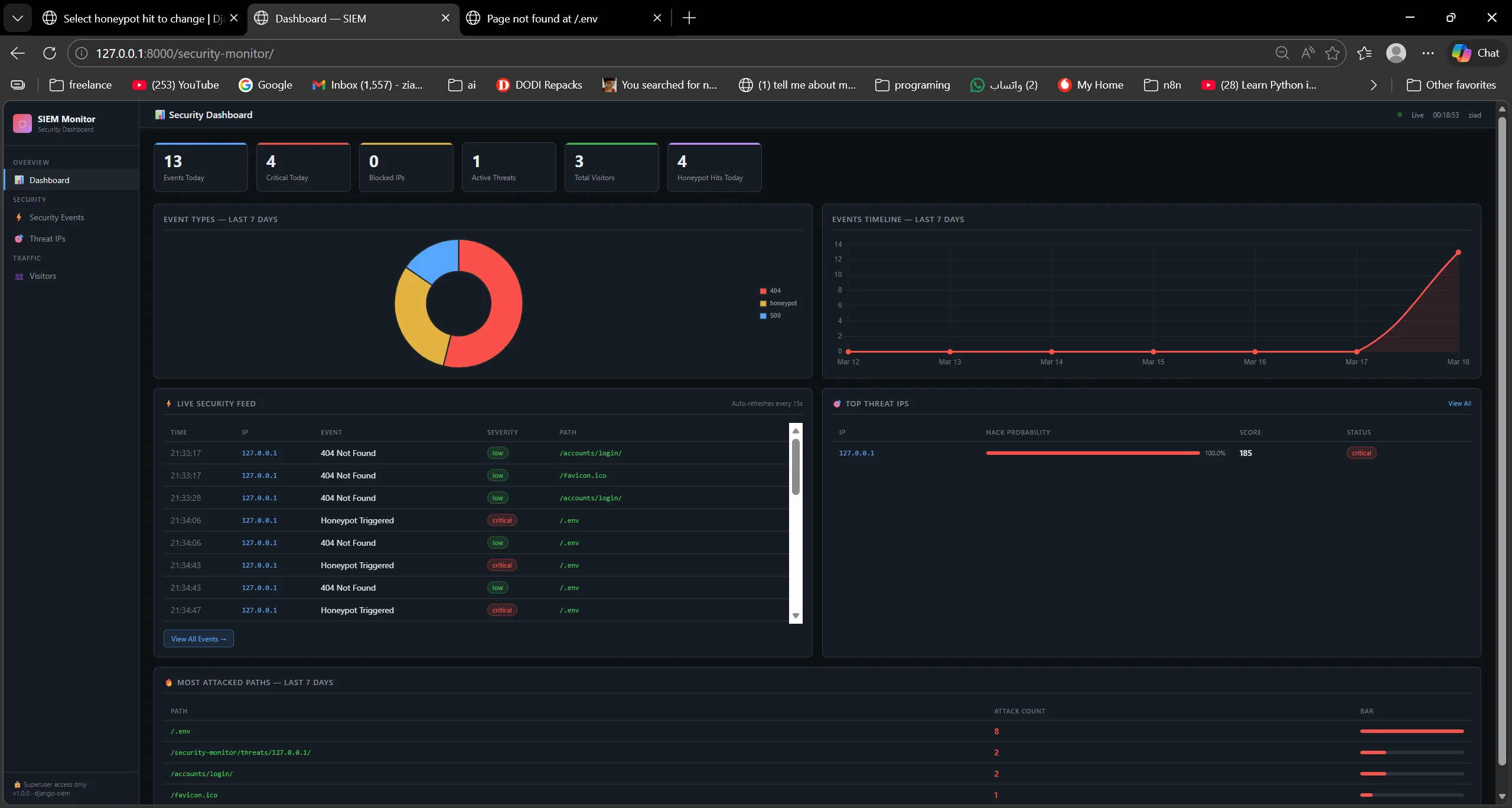
Task: Toggle the 500 legend swatch
Action: point(763,315)
